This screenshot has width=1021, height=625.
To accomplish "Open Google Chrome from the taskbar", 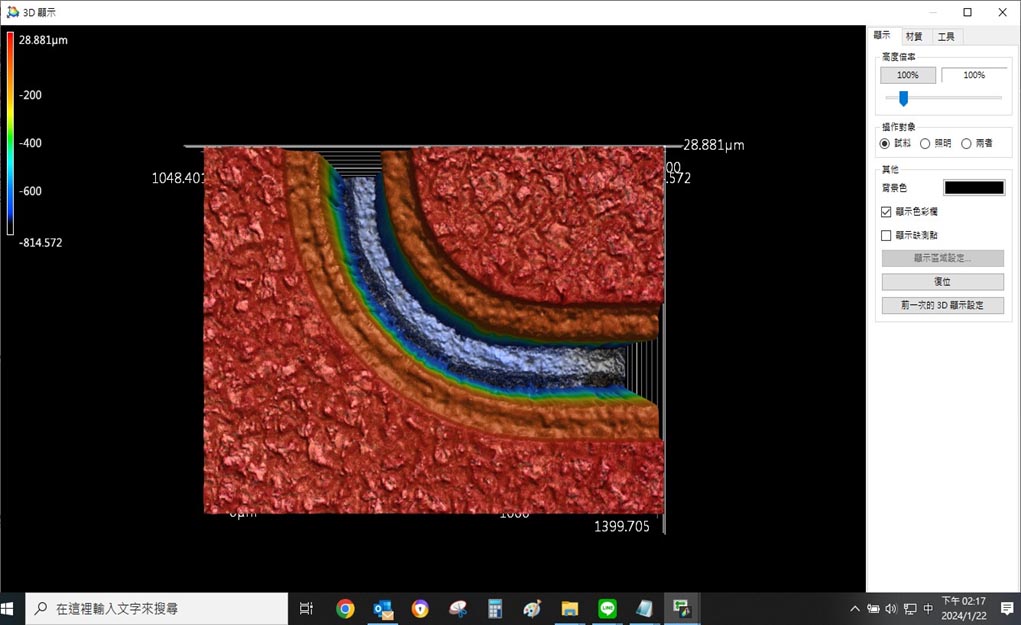I will point(345,608).
